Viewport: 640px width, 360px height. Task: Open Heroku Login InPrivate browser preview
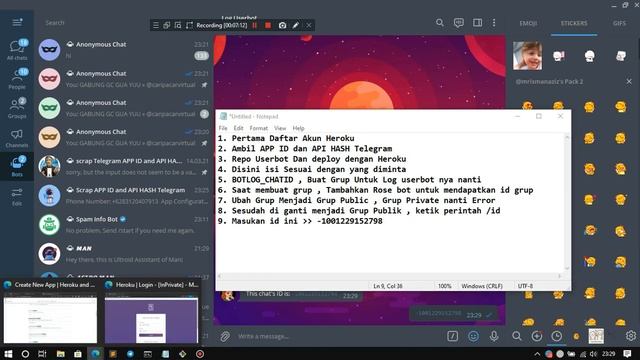point(151,313)
